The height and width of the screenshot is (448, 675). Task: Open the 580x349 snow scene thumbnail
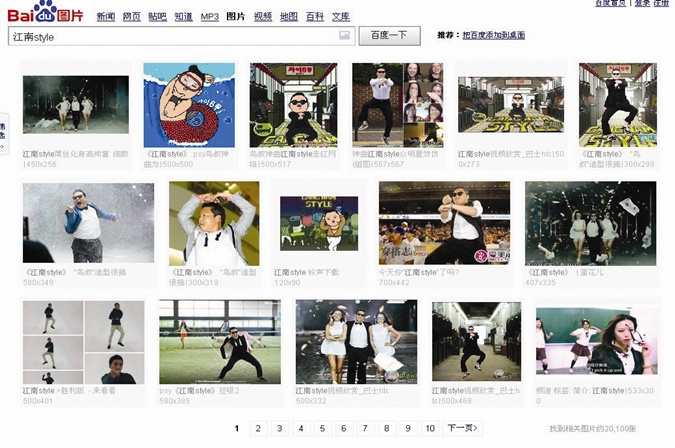pos(88,223)
